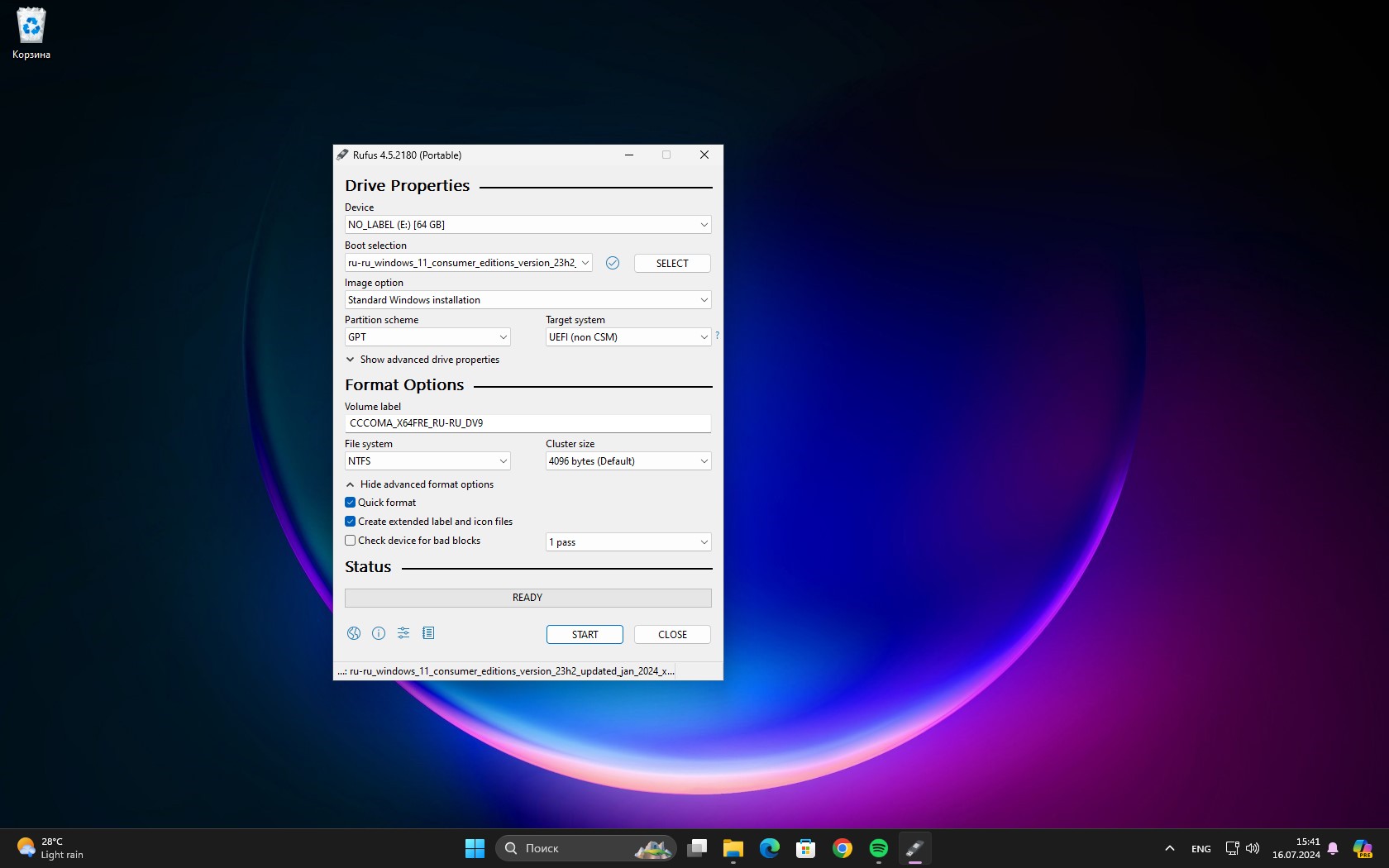The width and height of the screenshot is (1389, 868).
Task: Open volume control tray icon
Action: [1253, 848]
